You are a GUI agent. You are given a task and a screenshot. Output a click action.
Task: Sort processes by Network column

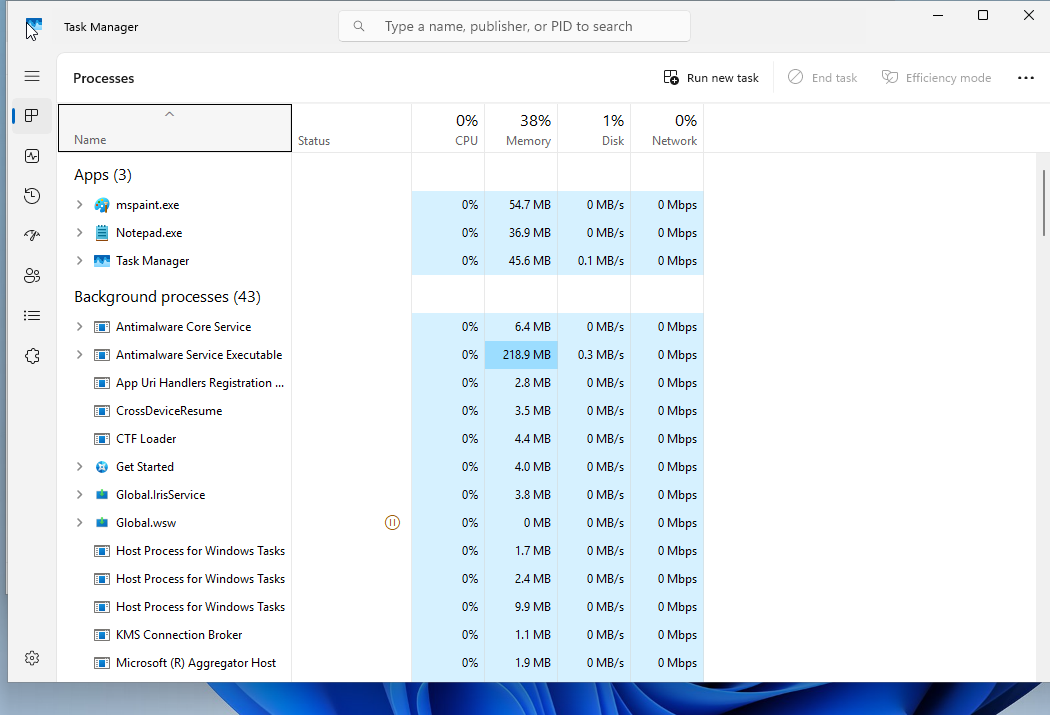tap(667, 128)
